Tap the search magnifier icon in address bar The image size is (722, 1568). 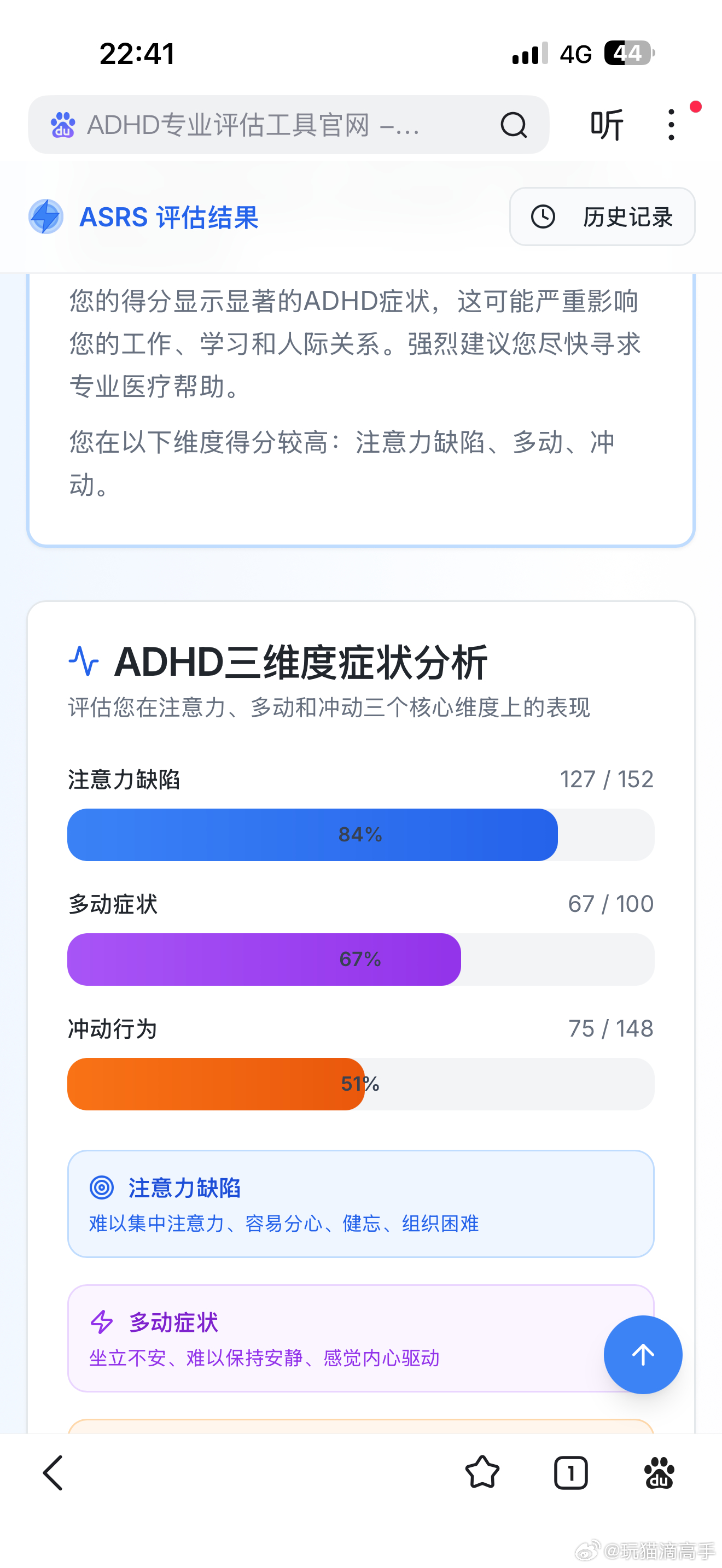(513, 125)
